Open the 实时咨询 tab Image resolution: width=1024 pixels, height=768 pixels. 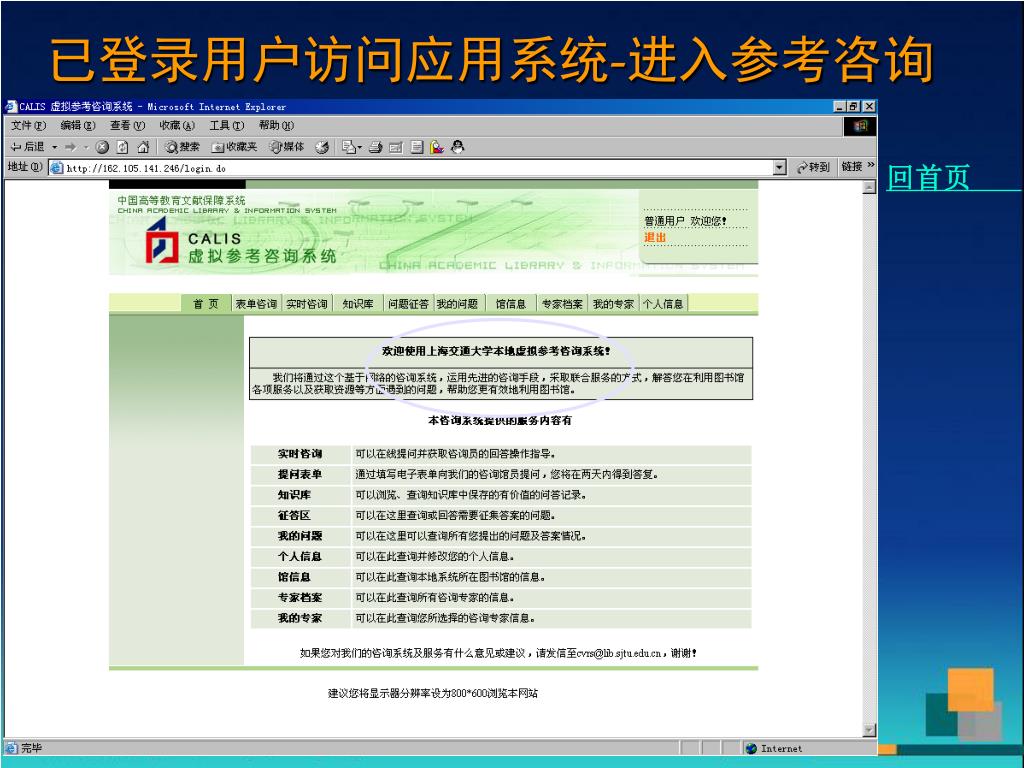tap(307, 304)
